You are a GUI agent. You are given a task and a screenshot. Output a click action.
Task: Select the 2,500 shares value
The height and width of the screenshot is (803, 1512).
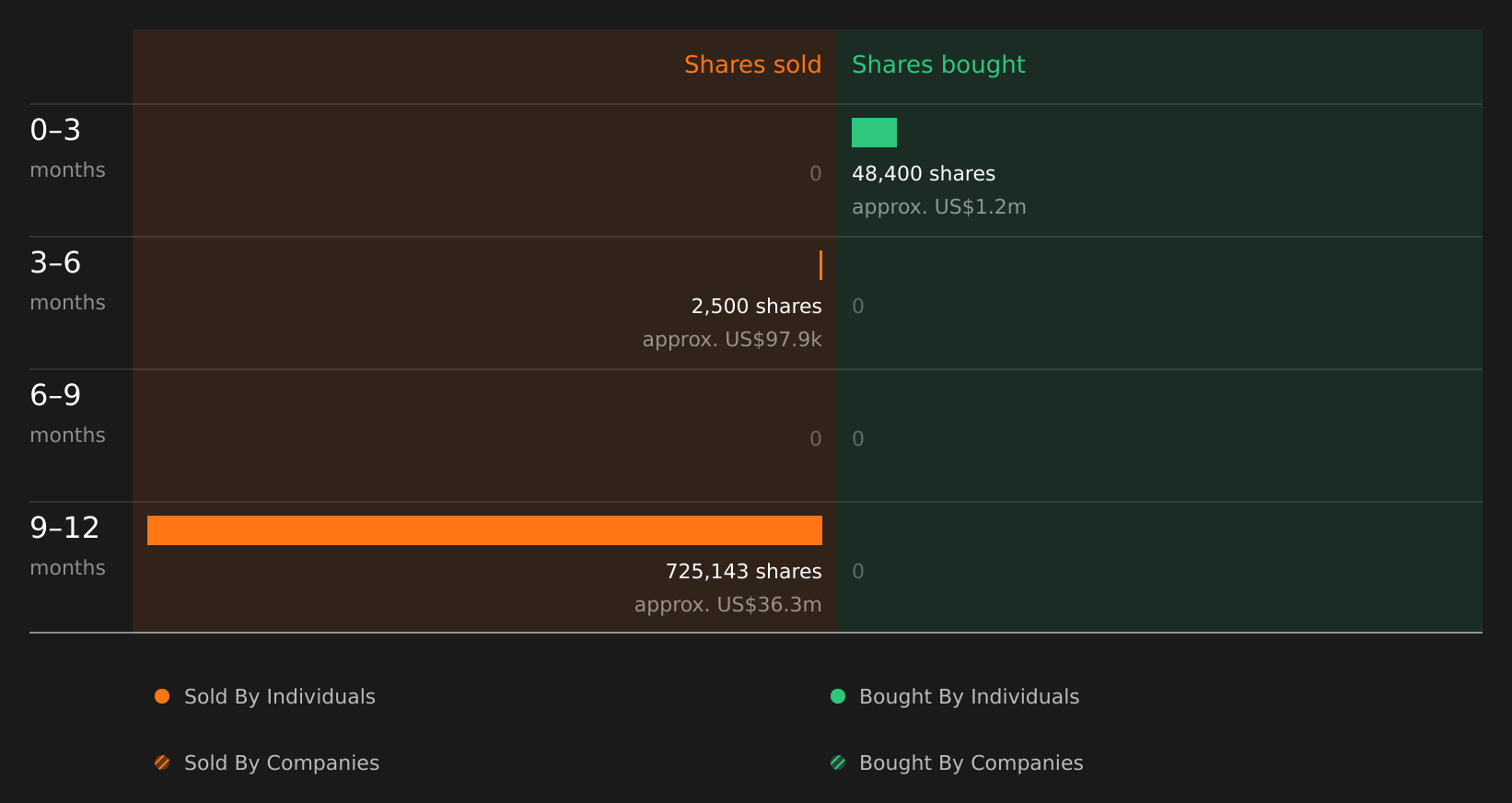point(757,307)
